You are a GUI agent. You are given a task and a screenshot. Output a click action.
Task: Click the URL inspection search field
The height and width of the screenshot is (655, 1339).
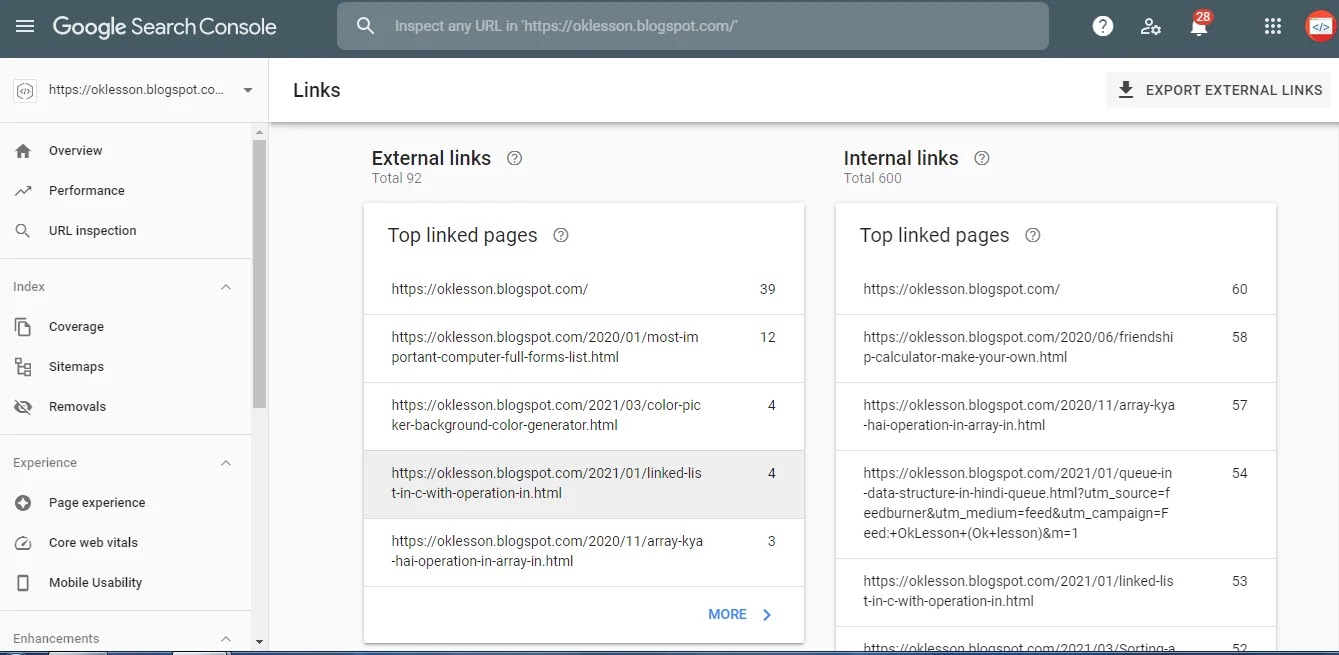pyautogui.click(x=693, y=26)
